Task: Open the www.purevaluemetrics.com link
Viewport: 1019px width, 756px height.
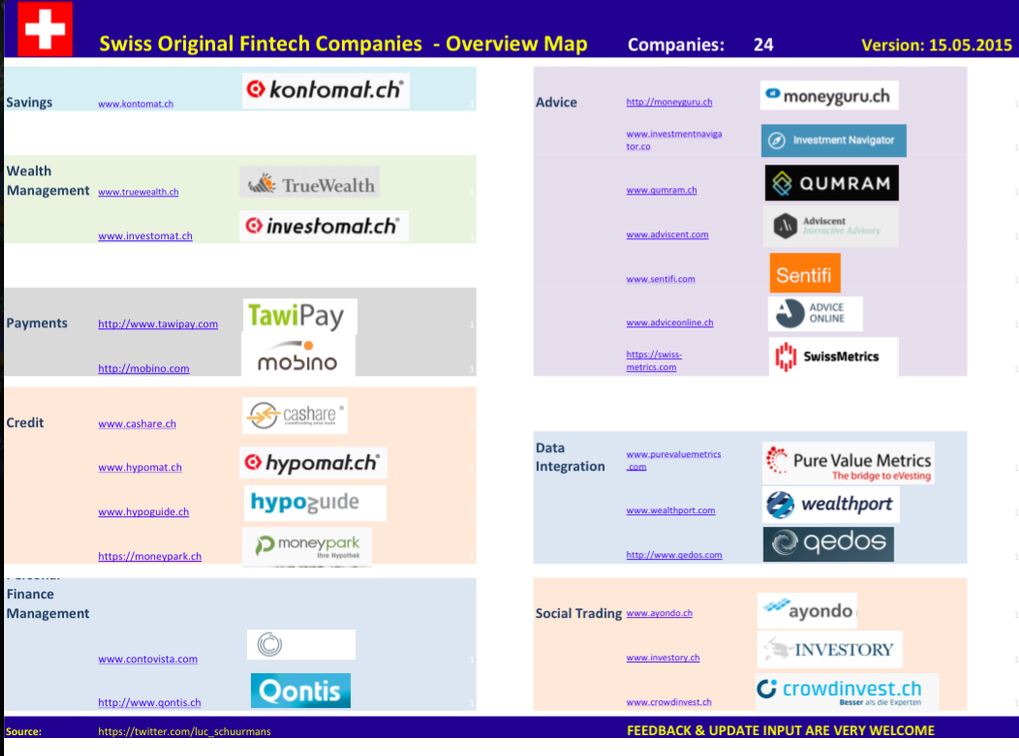Action: coord(673,460)
